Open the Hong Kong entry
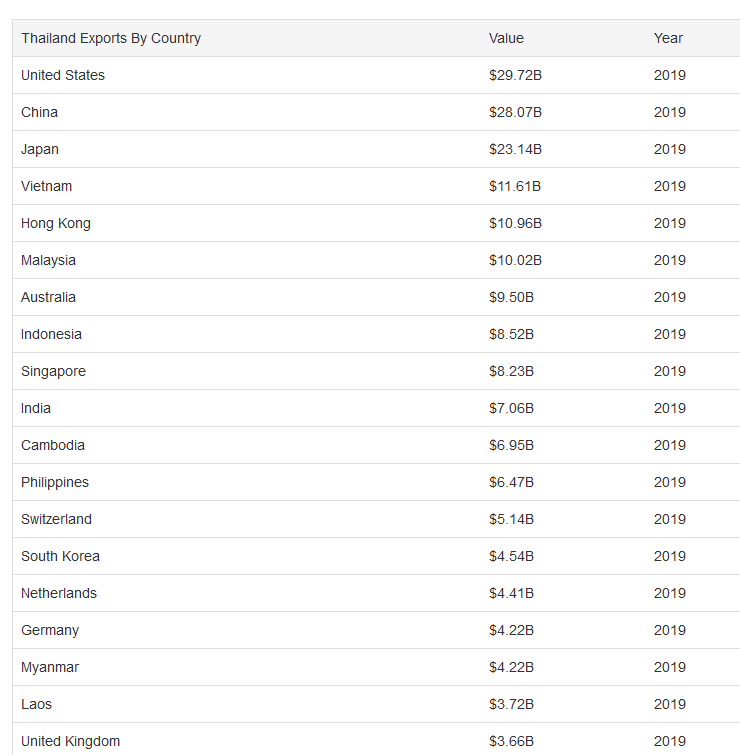The height and width of the screenshot is (755, 740). [55, 223]
